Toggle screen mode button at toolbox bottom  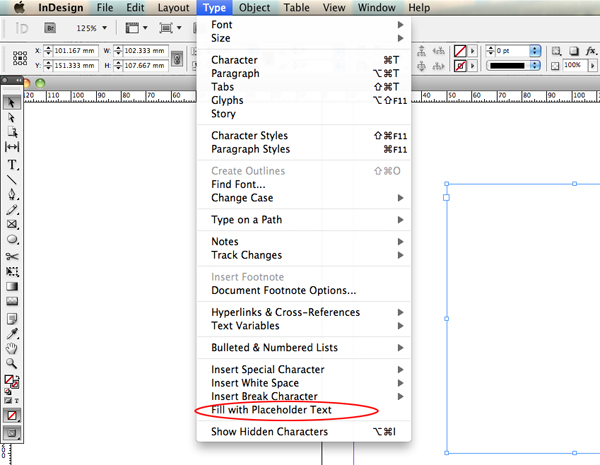[x=12, y=433]
